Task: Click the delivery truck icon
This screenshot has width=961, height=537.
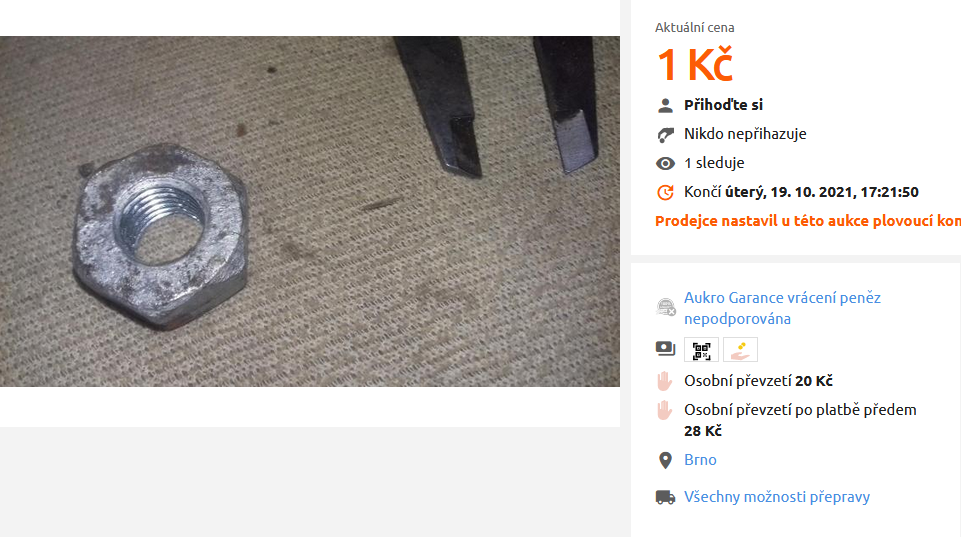Action: click(x=665, y=497)
